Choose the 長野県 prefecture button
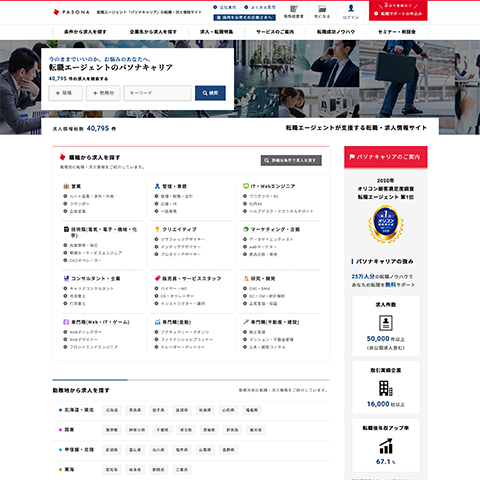This screenshot has height=480, width=480. (x=228, y=450)
